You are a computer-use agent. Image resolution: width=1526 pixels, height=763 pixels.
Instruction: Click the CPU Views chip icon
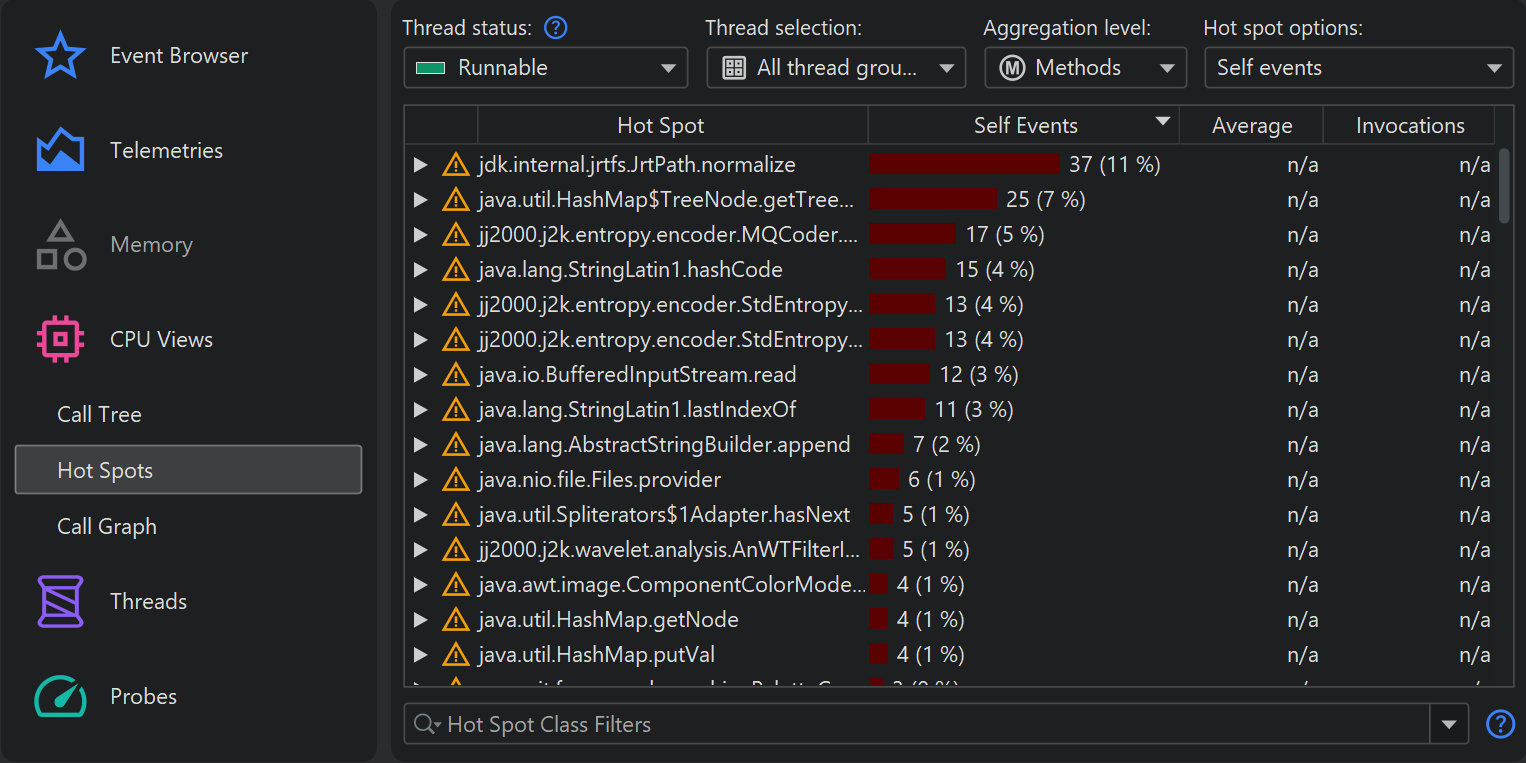(x=60, y=340)
